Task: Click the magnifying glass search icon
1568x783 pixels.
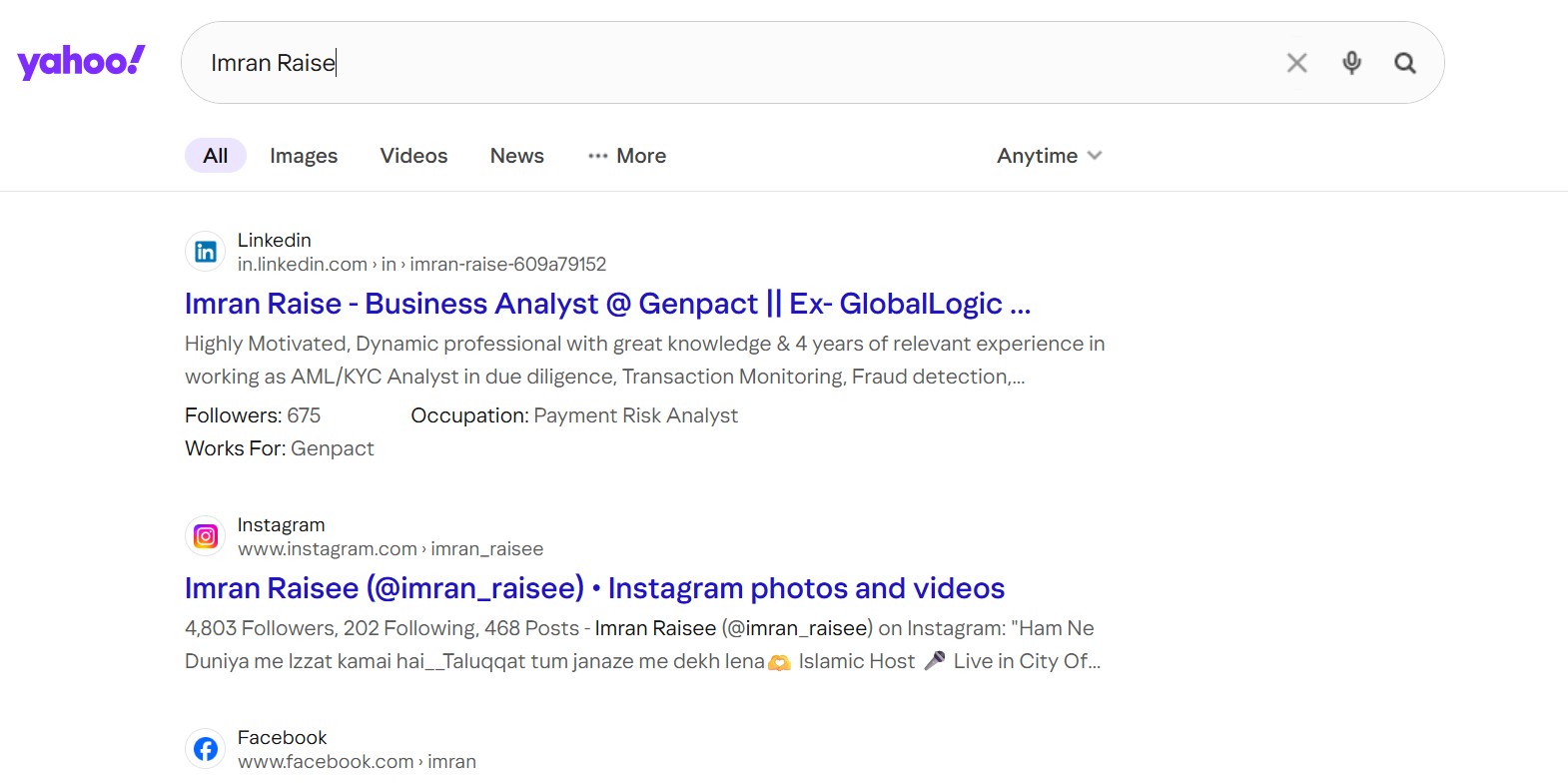Action: pos(1405,63)
